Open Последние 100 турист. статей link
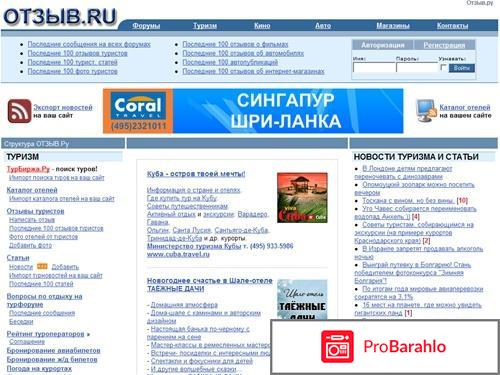This screenshot has width=500, height=375. coord(72,62)
